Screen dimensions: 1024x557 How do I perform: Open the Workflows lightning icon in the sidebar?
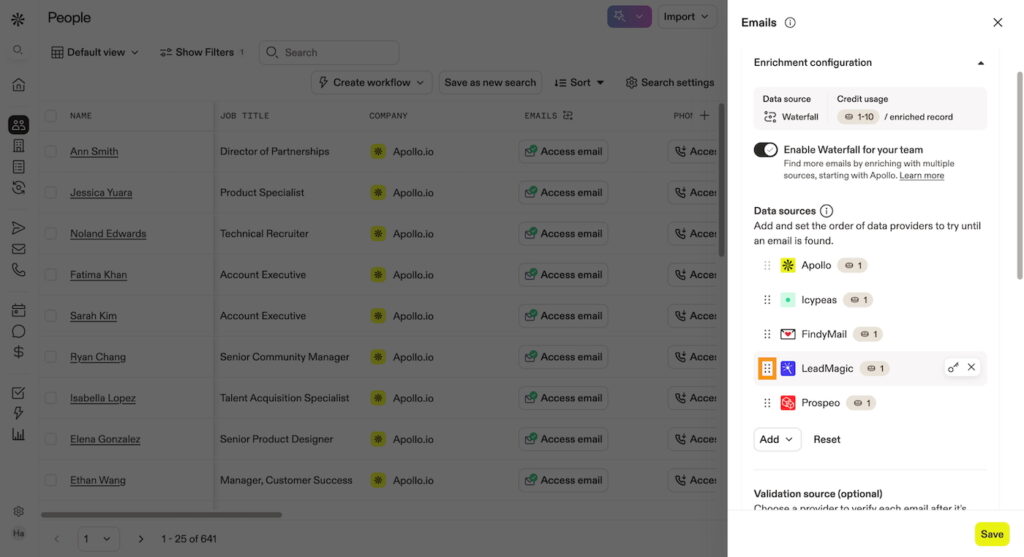coord(18,413)
